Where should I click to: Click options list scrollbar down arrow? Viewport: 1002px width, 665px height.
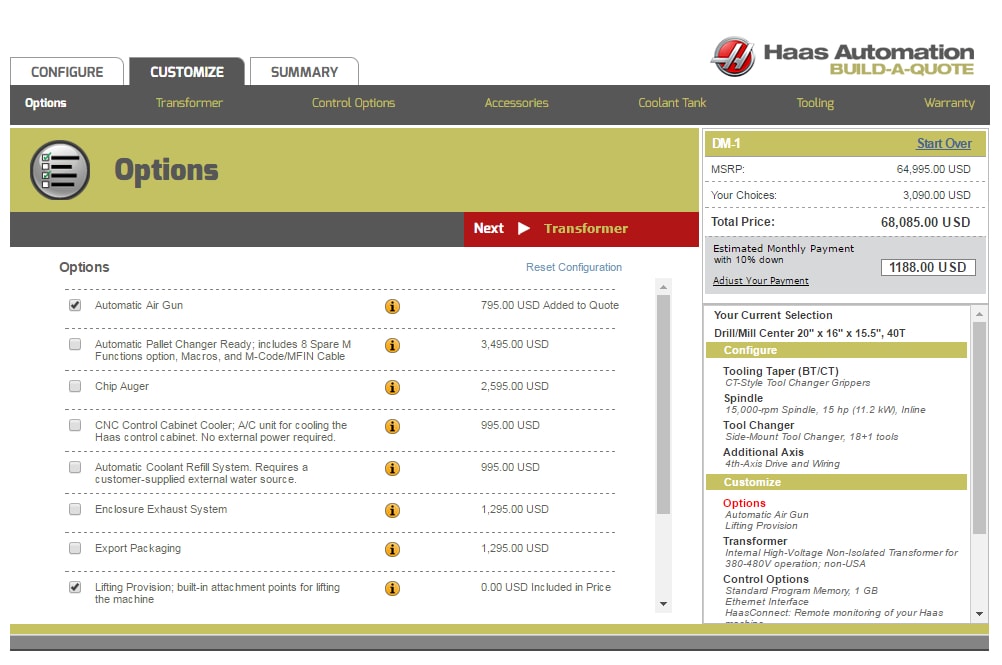663,604
